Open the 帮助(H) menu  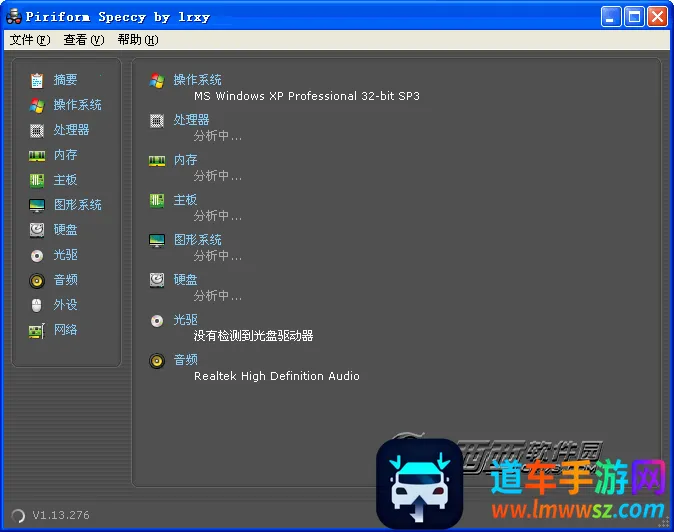[x=137, y=40]
